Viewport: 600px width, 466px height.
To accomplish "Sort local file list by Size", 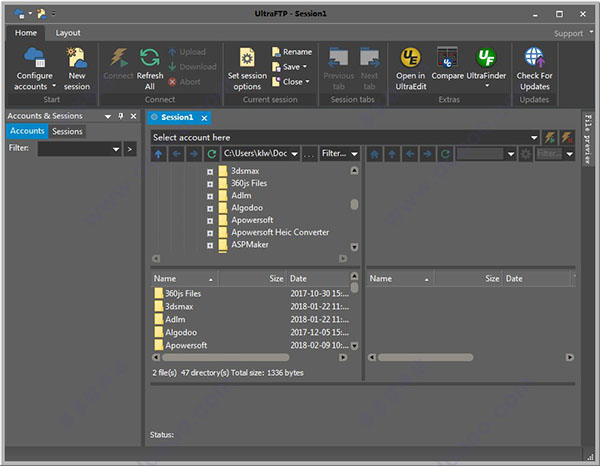I will point(253,279).
